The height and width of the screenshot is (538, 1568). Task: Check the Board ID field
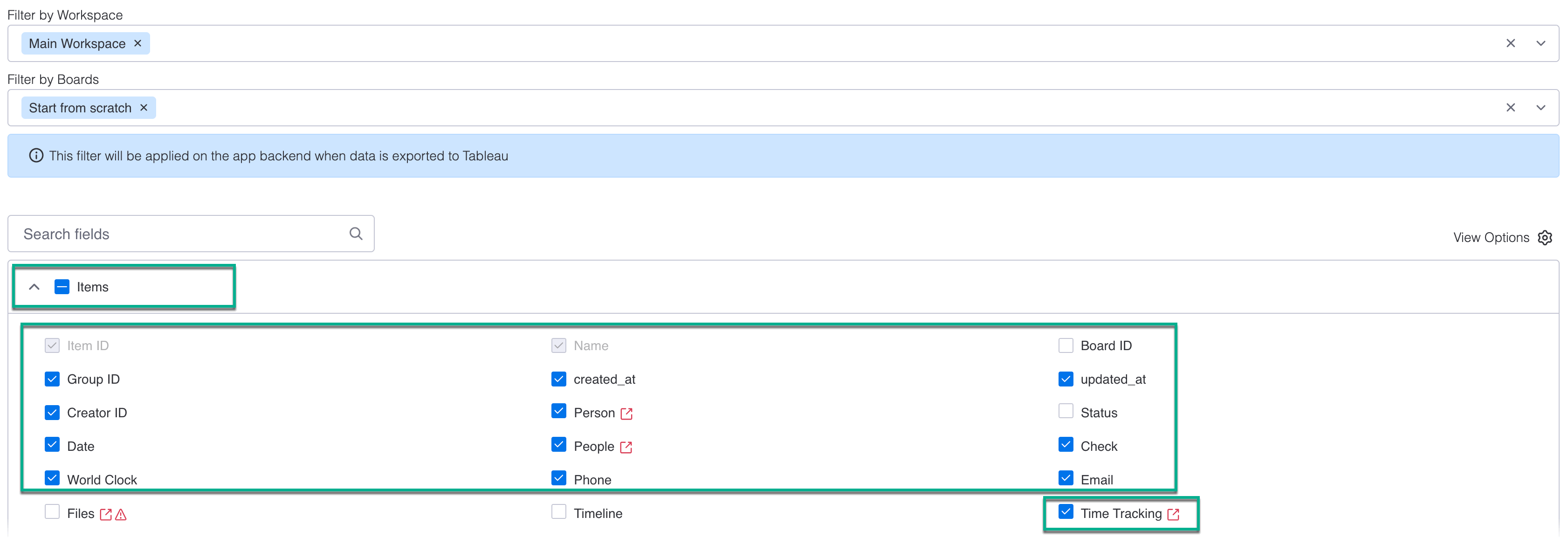point(1066,345)
